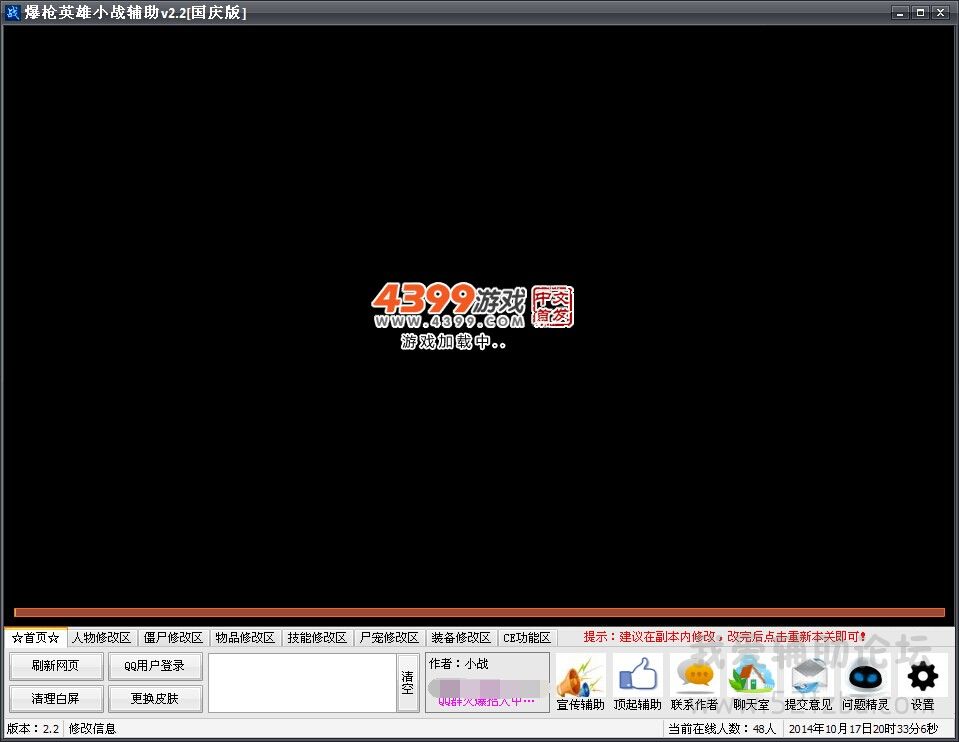Open the 聊天室 house icon

[x=751, y=681]
